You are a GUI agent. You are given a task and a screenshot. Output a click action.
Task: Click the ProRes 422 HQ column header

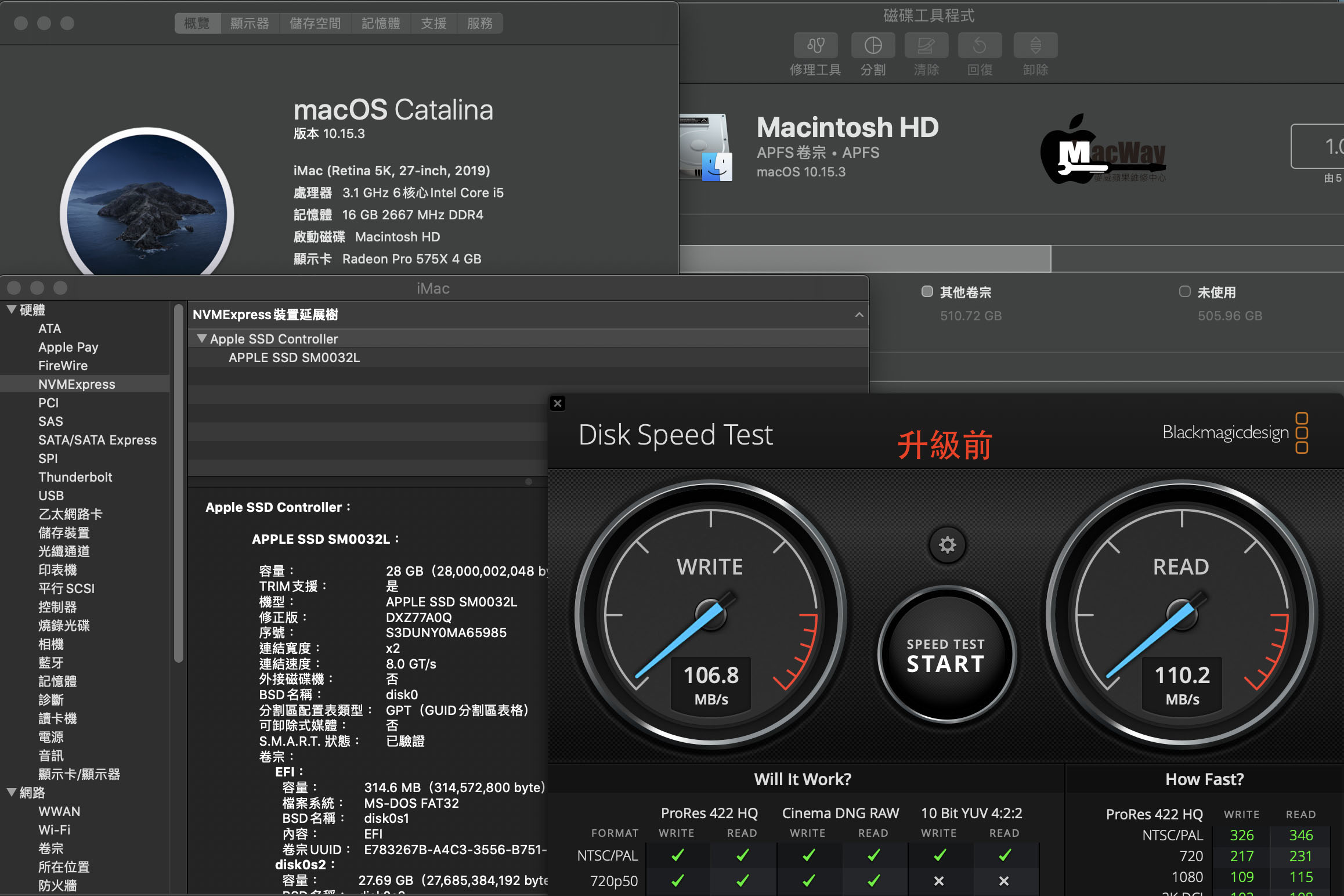coord(709,813)
